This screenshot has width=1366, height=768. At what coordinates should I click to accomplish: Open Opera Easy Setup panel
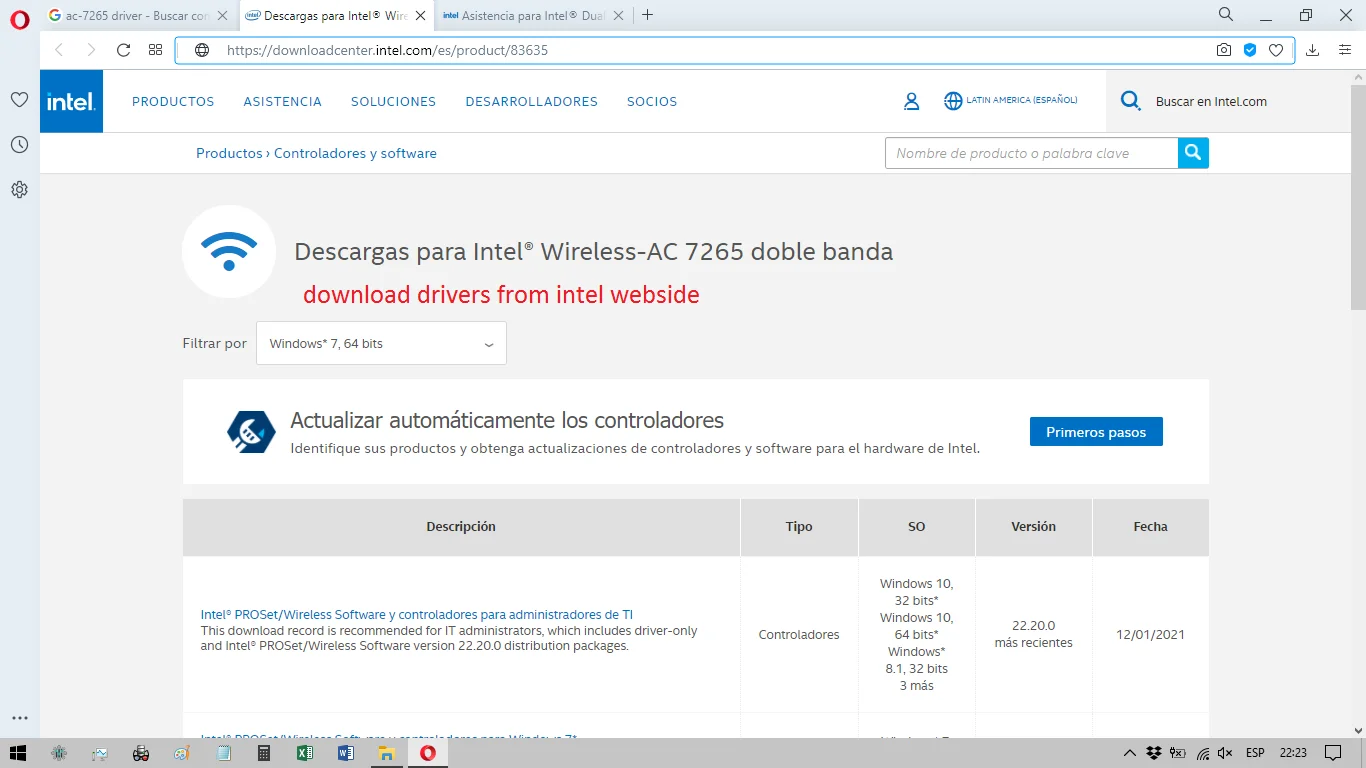(1345, 50)
